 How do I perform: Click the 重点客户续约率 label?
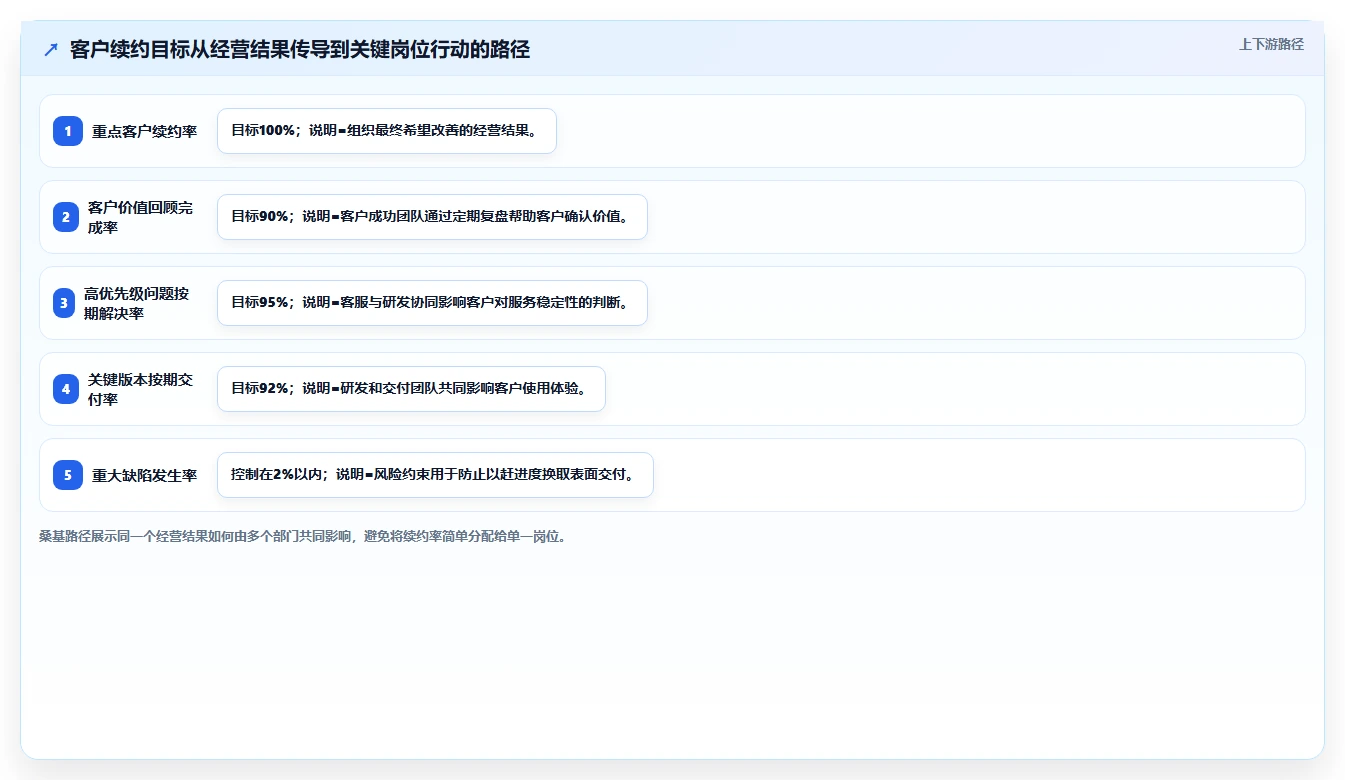pyautogui.click(x=145, y=131)
